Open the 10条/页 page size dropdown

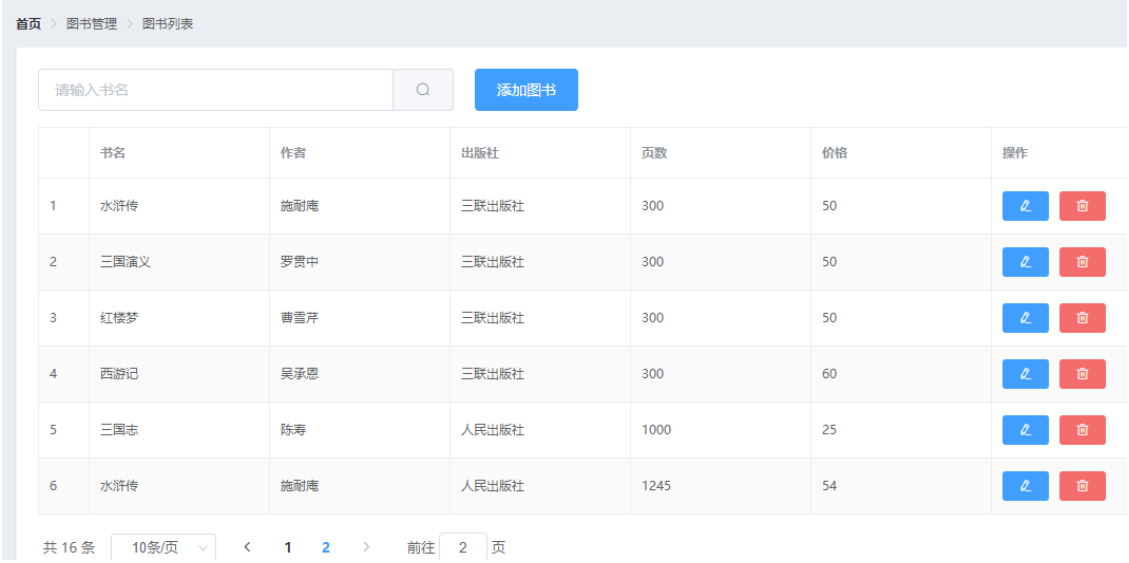click(x=163, y=548)
